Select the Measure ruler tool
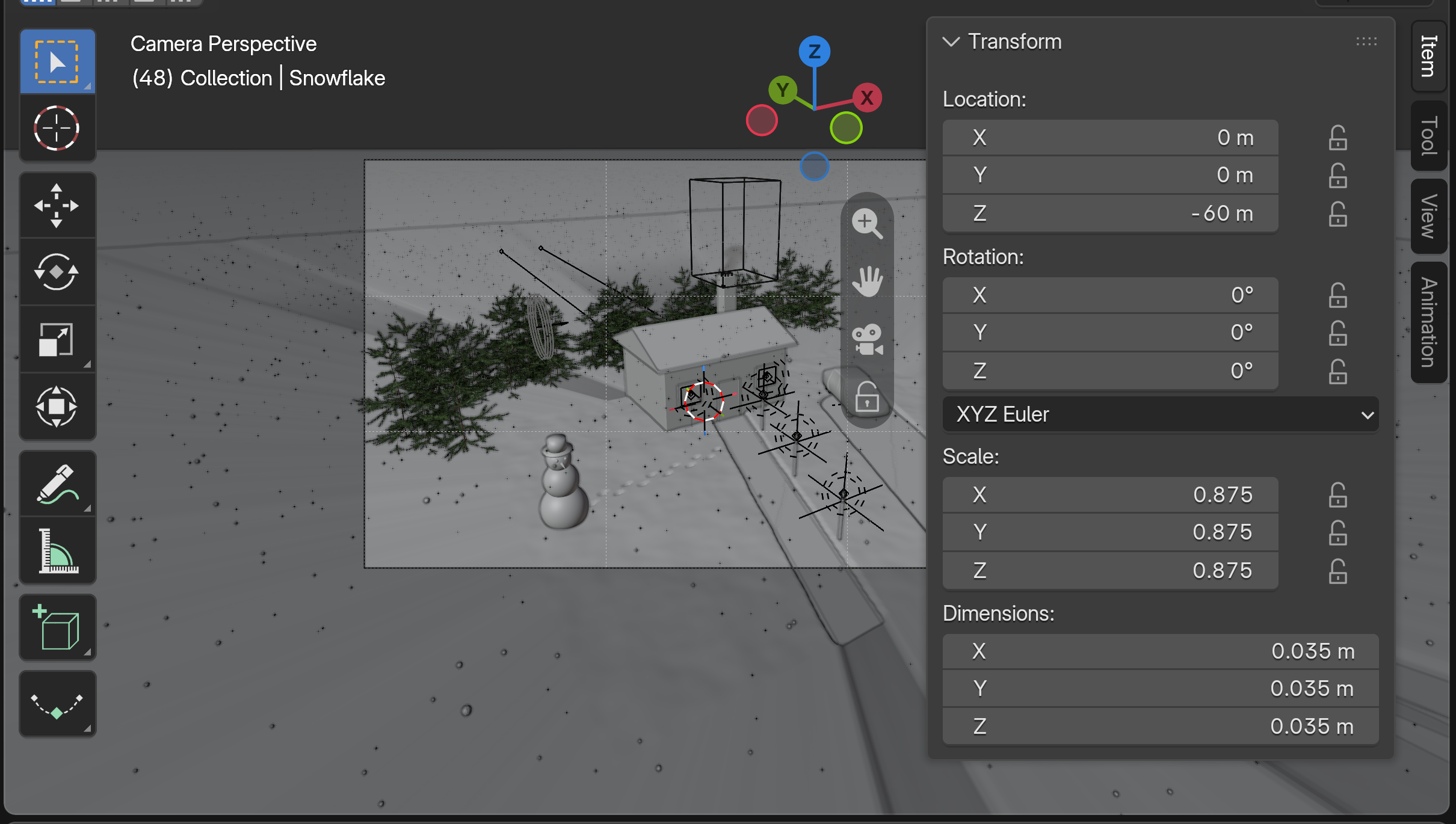The height and width of the screenshot is (824, 1456). coord(57,551)
